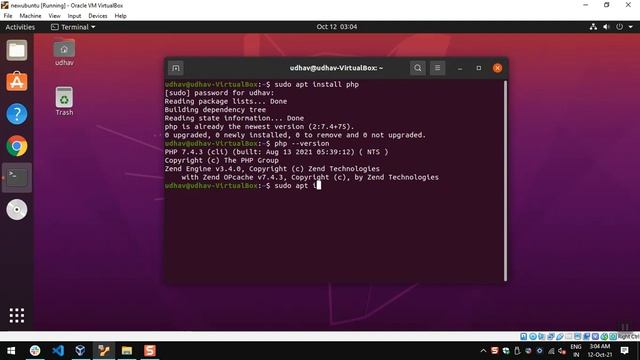Open the VirtualBox Help menu
640x360 pixels.
coord(120,16)
